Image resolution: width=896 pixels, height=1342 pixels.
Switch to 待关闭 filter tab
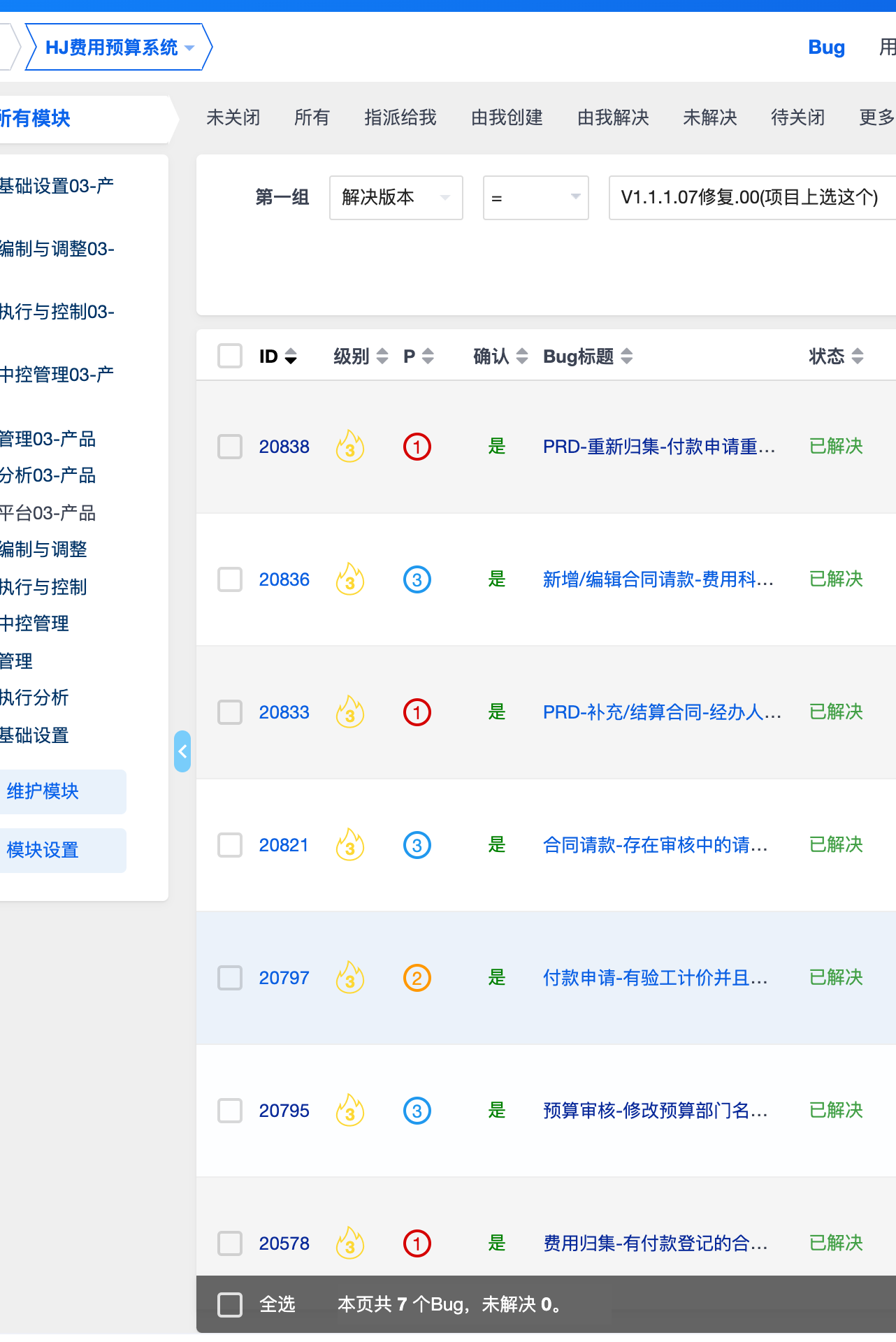pyautogui.click(x=798, y=117)
